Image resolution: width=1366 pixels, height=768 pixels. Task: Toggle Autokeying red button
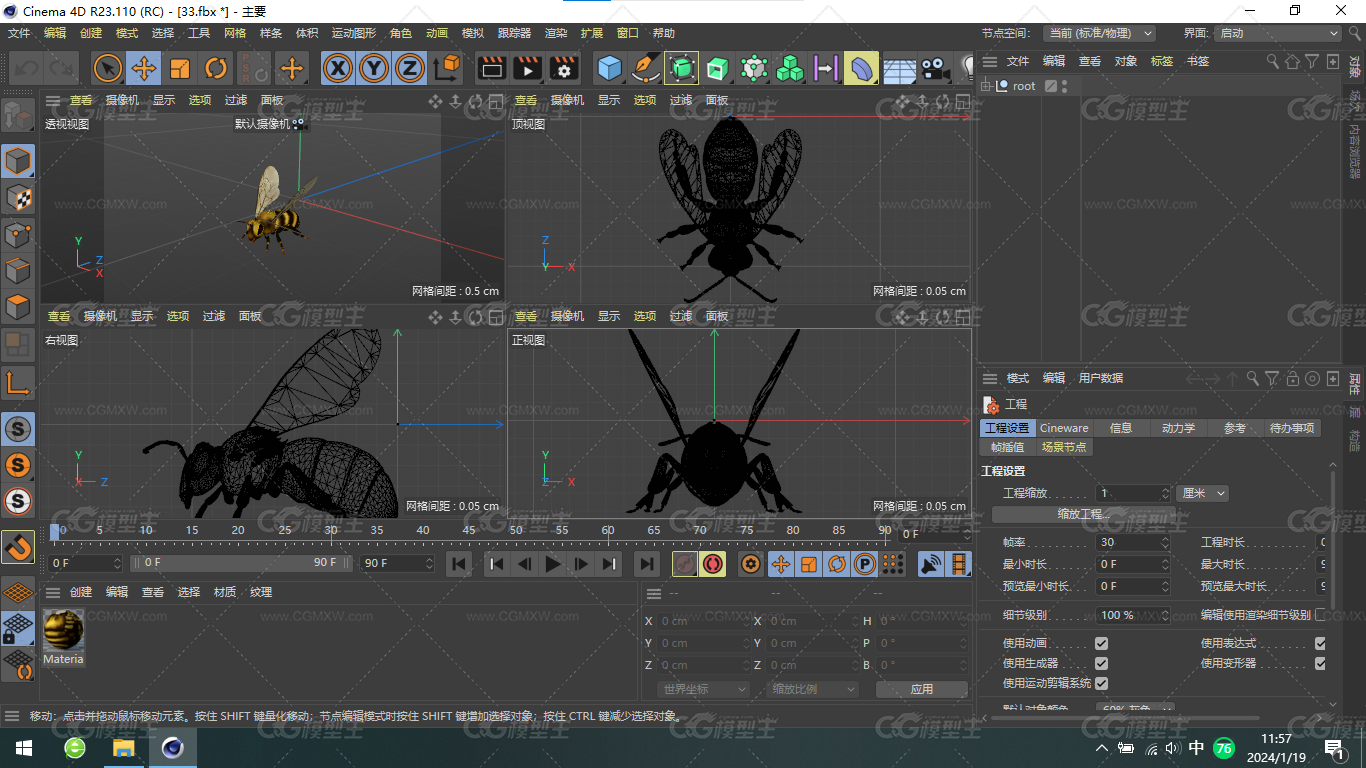(712, 564)
